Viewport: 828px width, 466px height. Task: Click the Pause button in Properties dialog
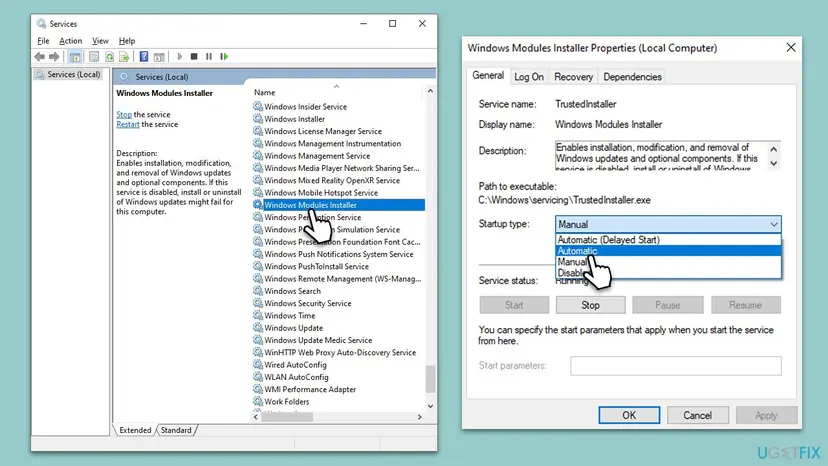click(667, 305)
